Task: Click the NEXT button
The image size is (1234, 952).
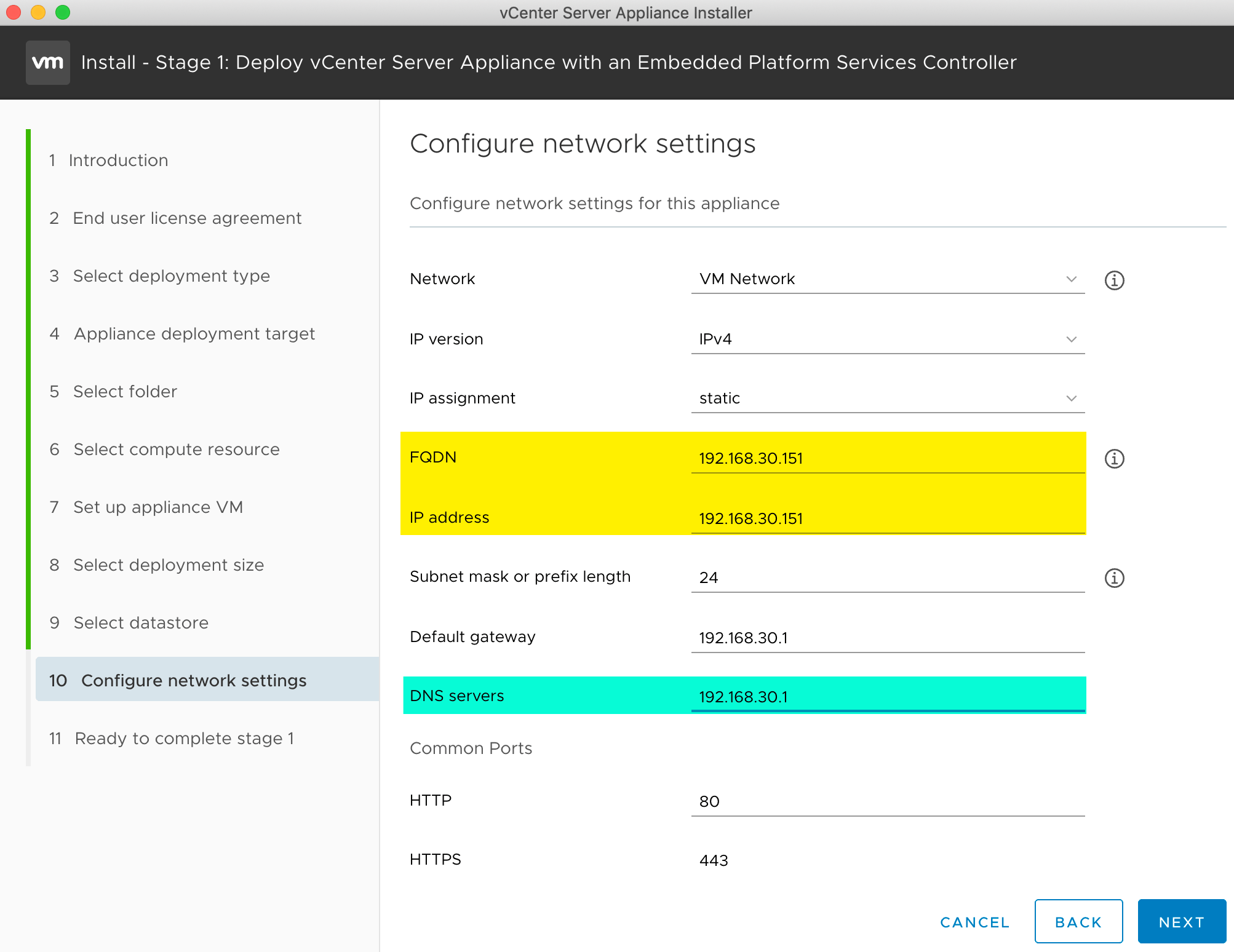Action: (x=1181, y=921)
